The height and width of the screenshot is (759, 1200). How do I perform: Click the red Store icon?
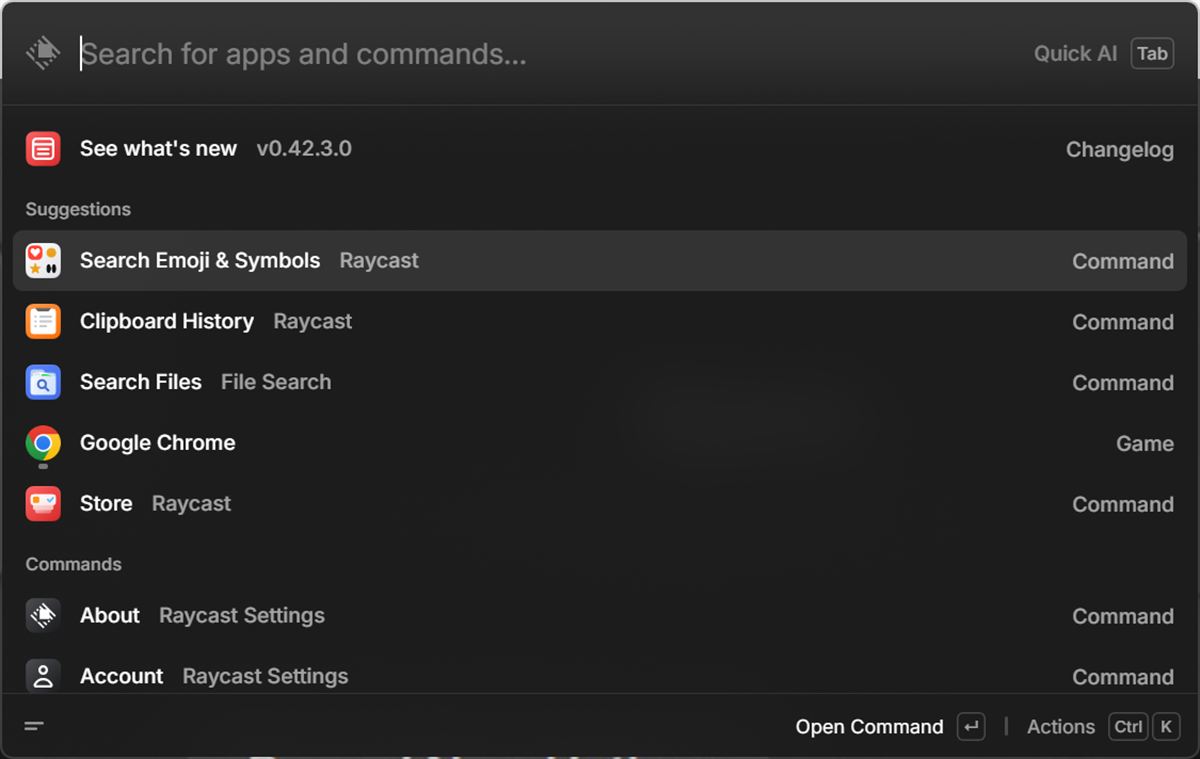pyautogui.click(x=43, y=504)
